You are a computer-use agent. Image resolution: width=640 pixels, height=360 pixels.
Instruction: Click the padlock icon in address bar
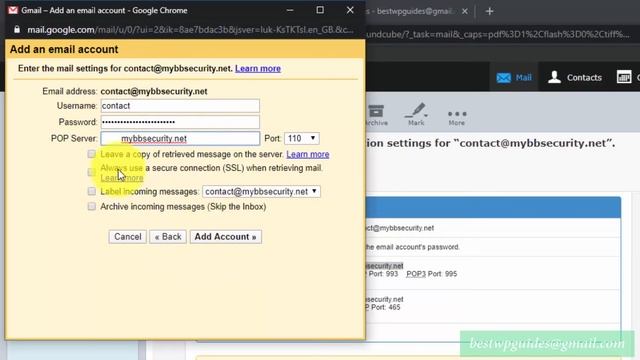point(17,30)
